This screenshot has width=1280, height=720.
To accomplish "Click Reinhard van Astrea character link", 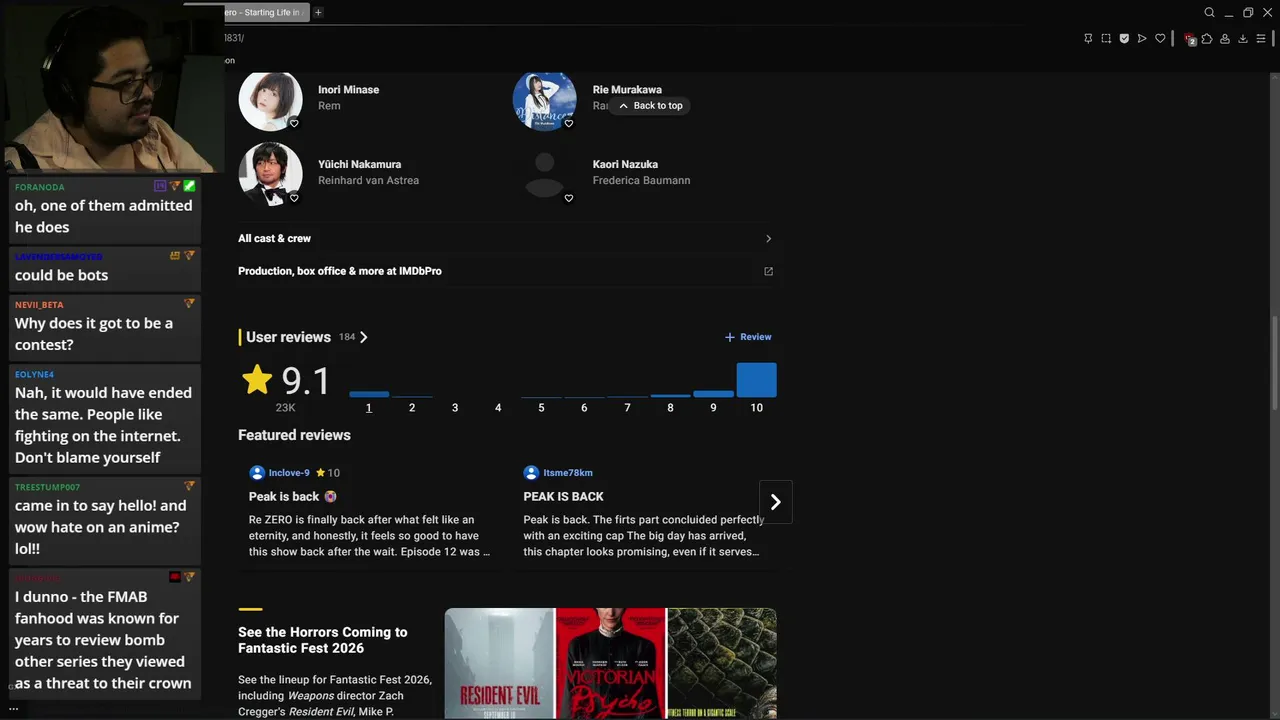I will (x=368, y=181).
